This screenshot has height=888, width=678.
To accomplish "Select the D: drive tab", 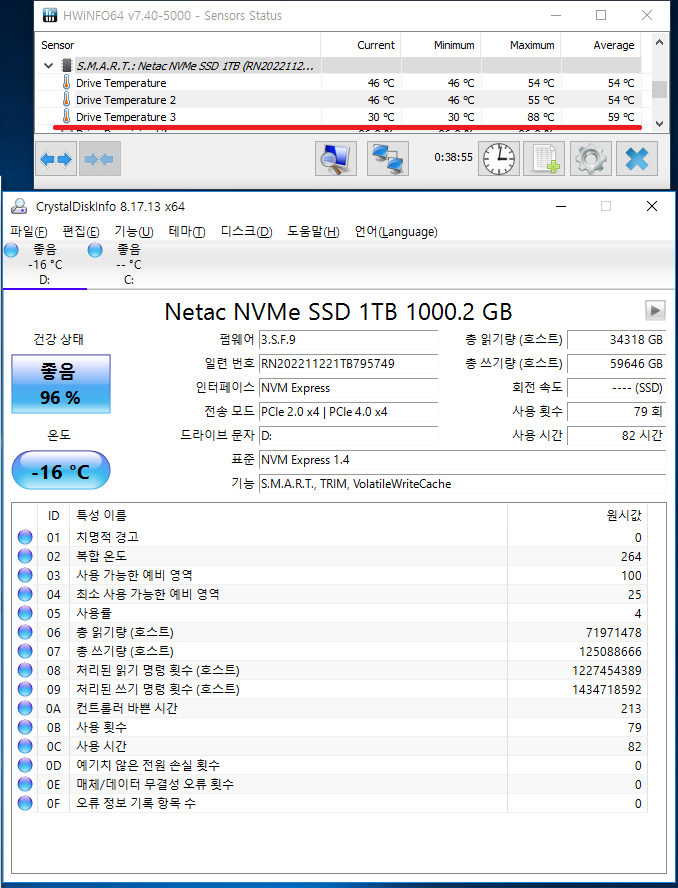I will click(x=45, y=264).
